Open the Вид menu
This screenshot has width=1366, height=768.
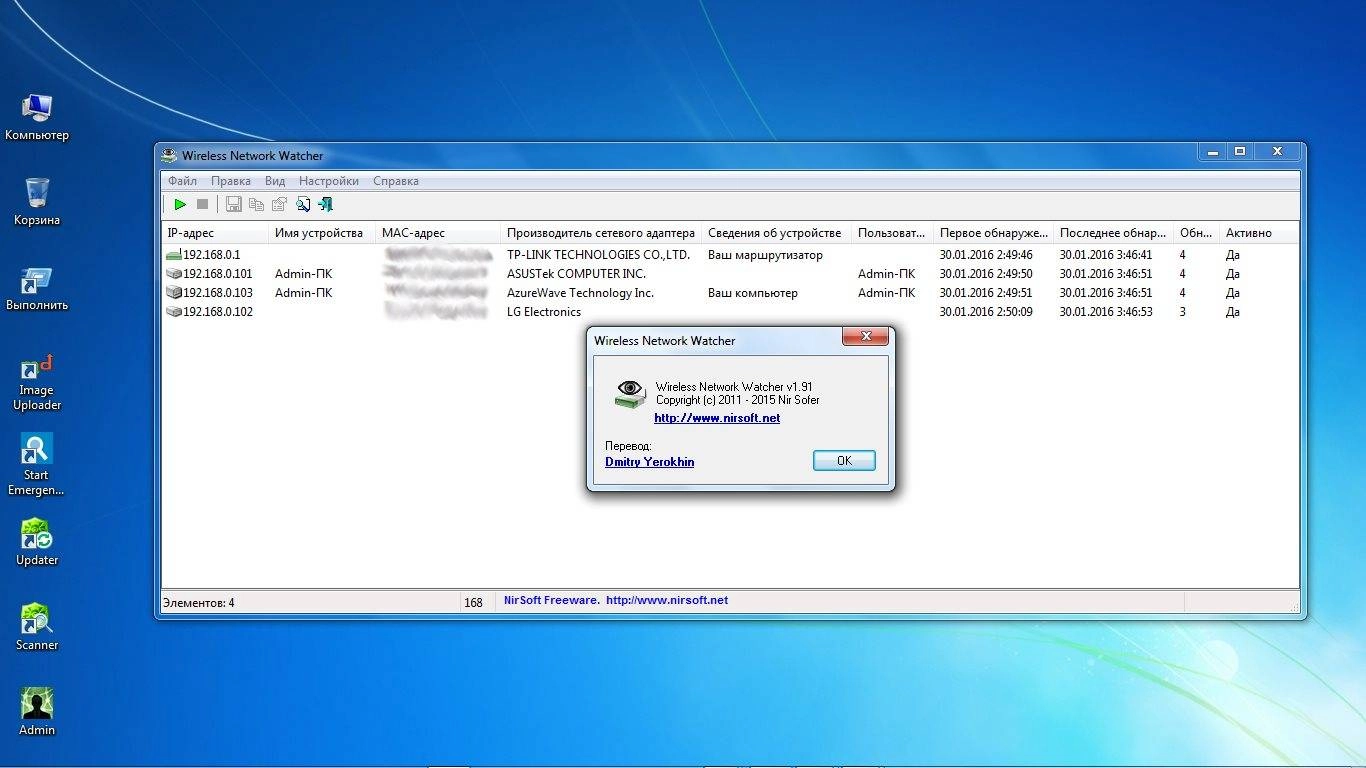click(275, 181)
